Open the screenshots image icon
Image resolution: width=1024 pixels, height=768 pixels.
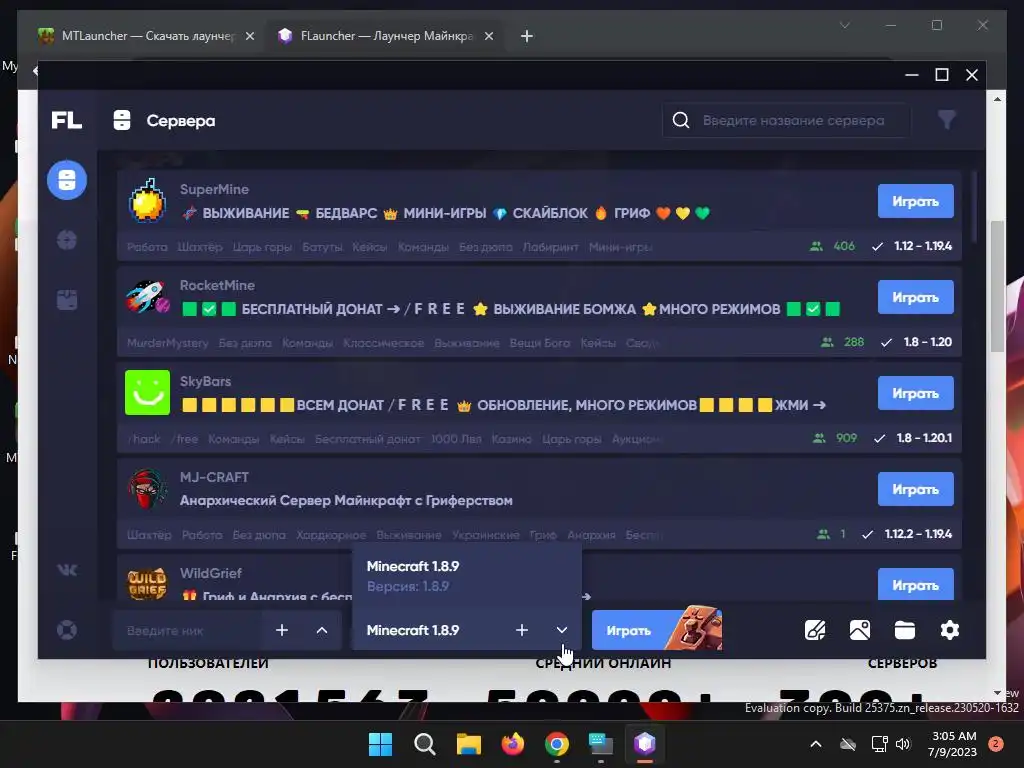click(x=859, y=630)
